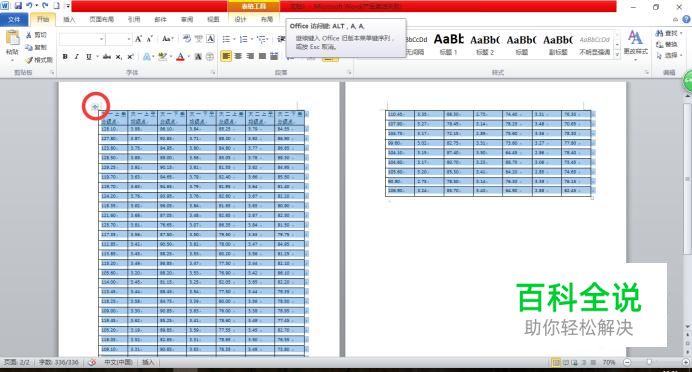
Task: Apply the Heading 2 style
Action: point(485,45)
